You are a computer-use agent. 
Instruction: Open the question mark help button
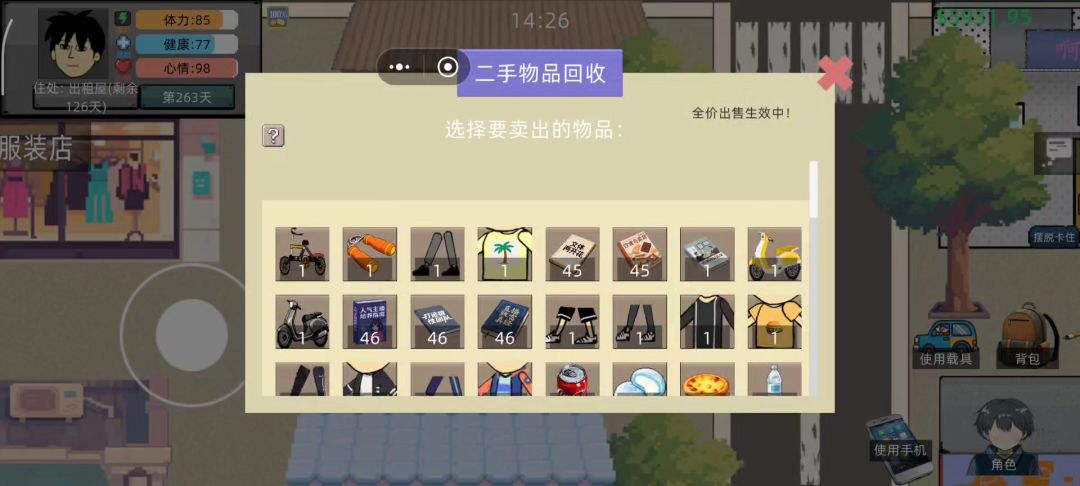tap(273, 136)
